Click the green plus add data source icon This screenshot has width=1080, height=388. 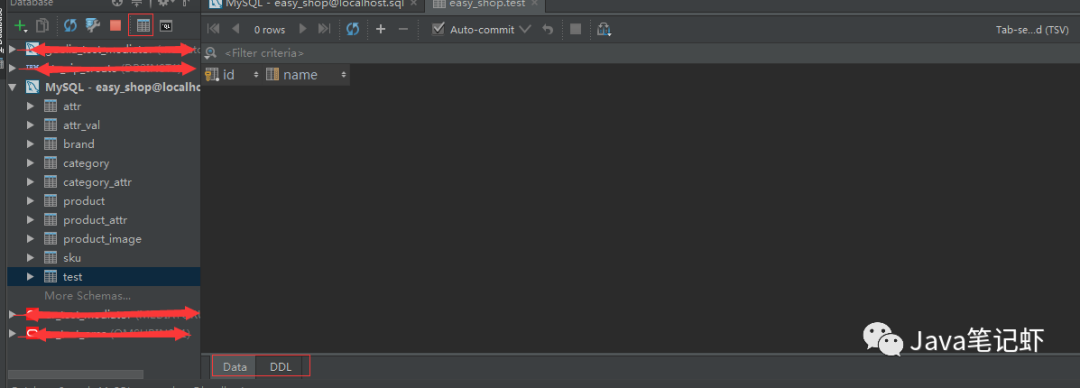(21, 26)
